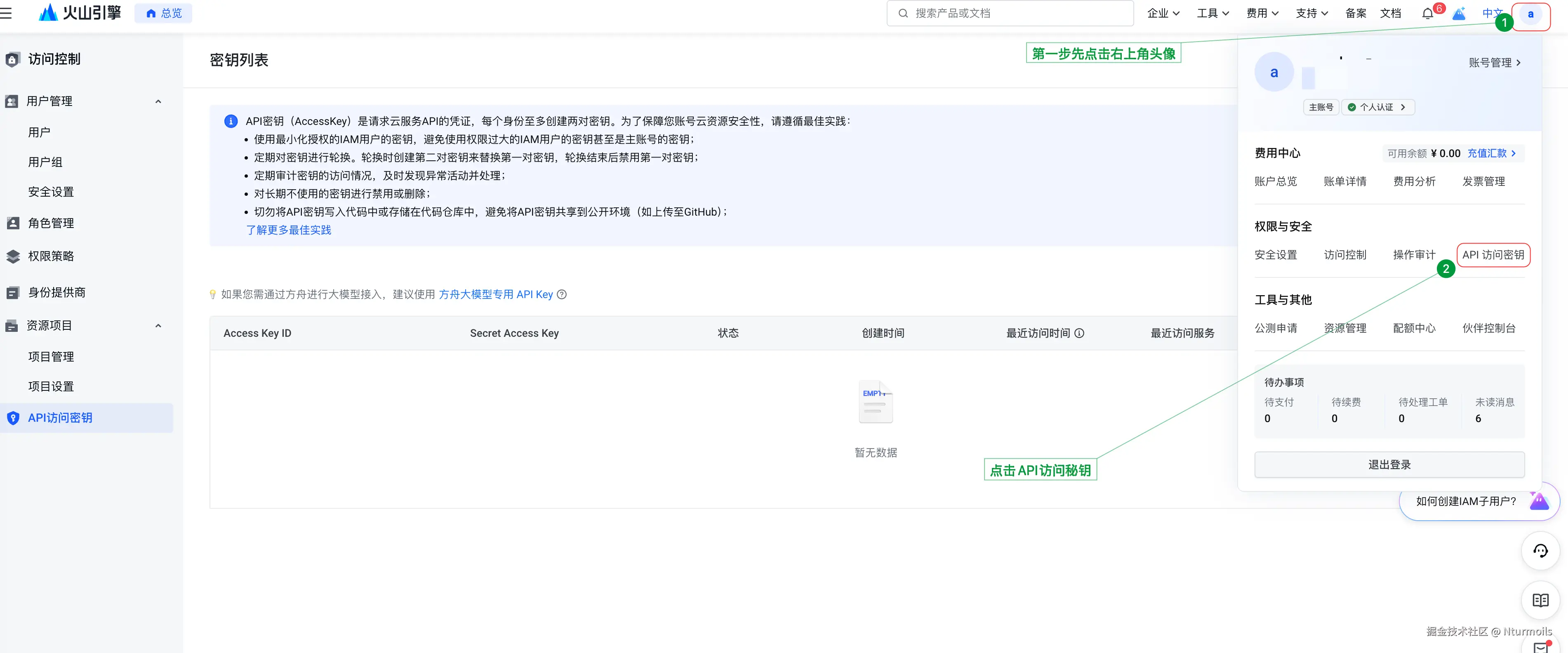
Task: Click the info icon beside 最近访问时间
Action: [1080, 334]
